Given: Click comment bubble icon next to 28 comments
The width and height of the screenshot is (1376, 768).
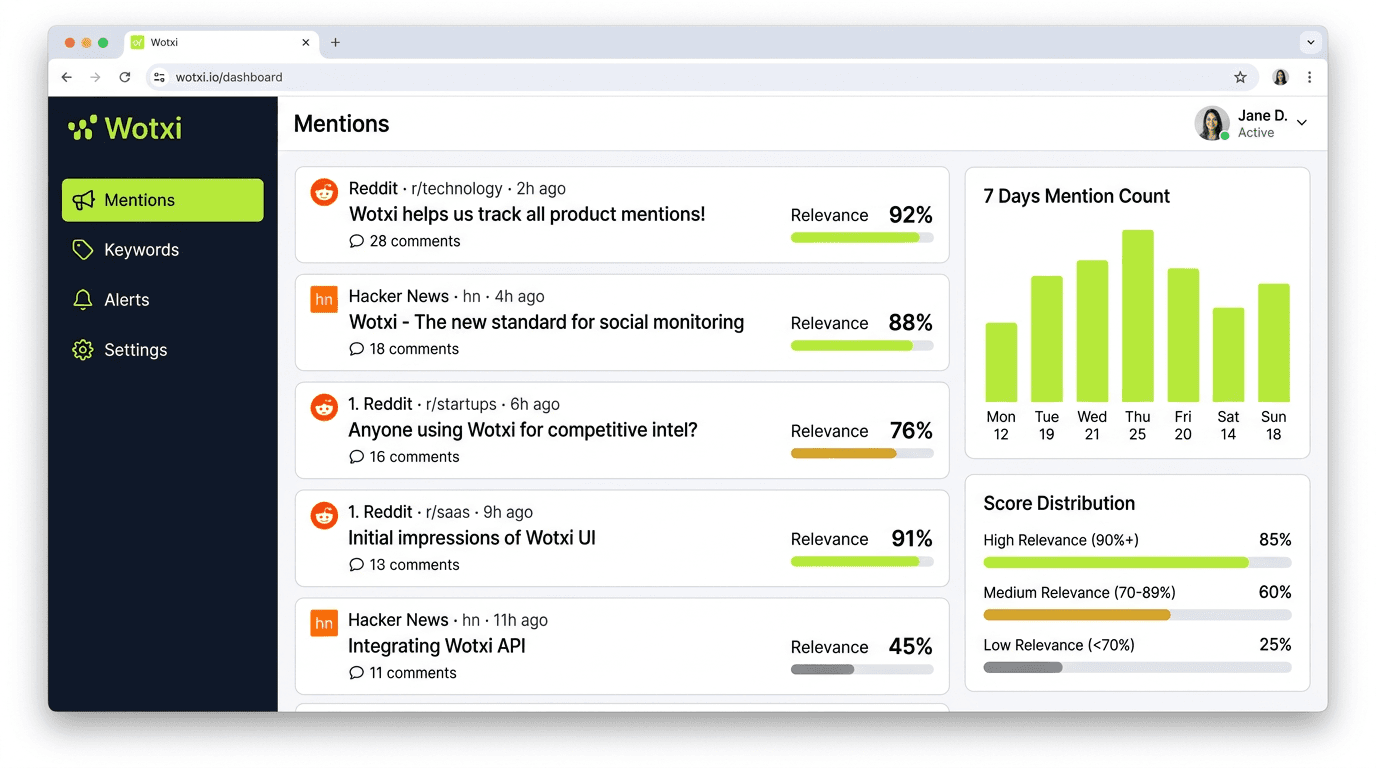Looking at the screenshot, I should click(x=356, y=241).
